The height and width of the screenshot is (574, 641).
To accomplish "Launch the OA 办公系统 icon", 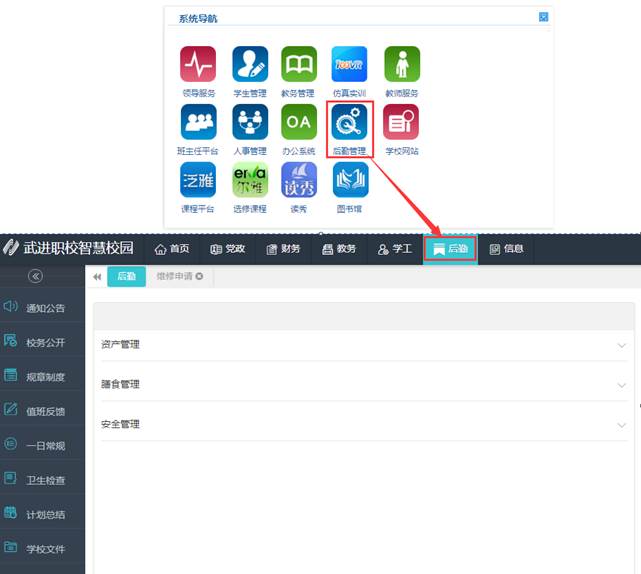I will pos(299,122).
